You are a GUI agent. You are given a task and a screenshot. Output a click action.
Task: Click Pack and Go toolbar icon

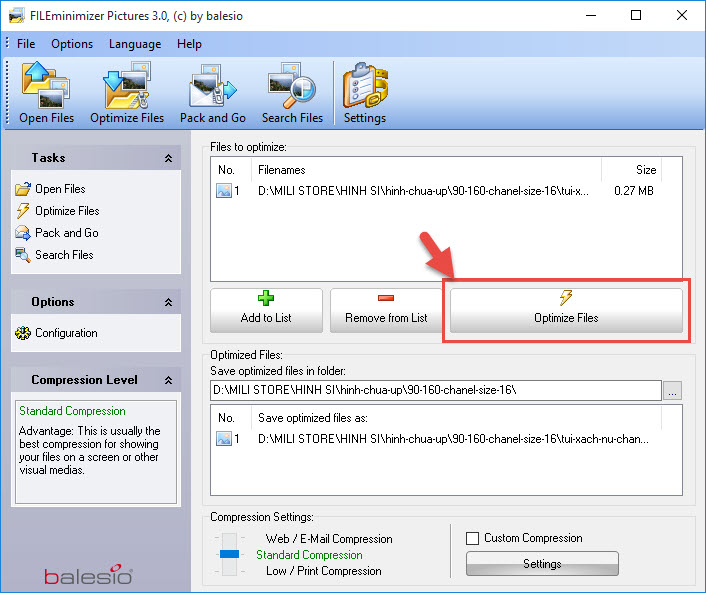213,93
